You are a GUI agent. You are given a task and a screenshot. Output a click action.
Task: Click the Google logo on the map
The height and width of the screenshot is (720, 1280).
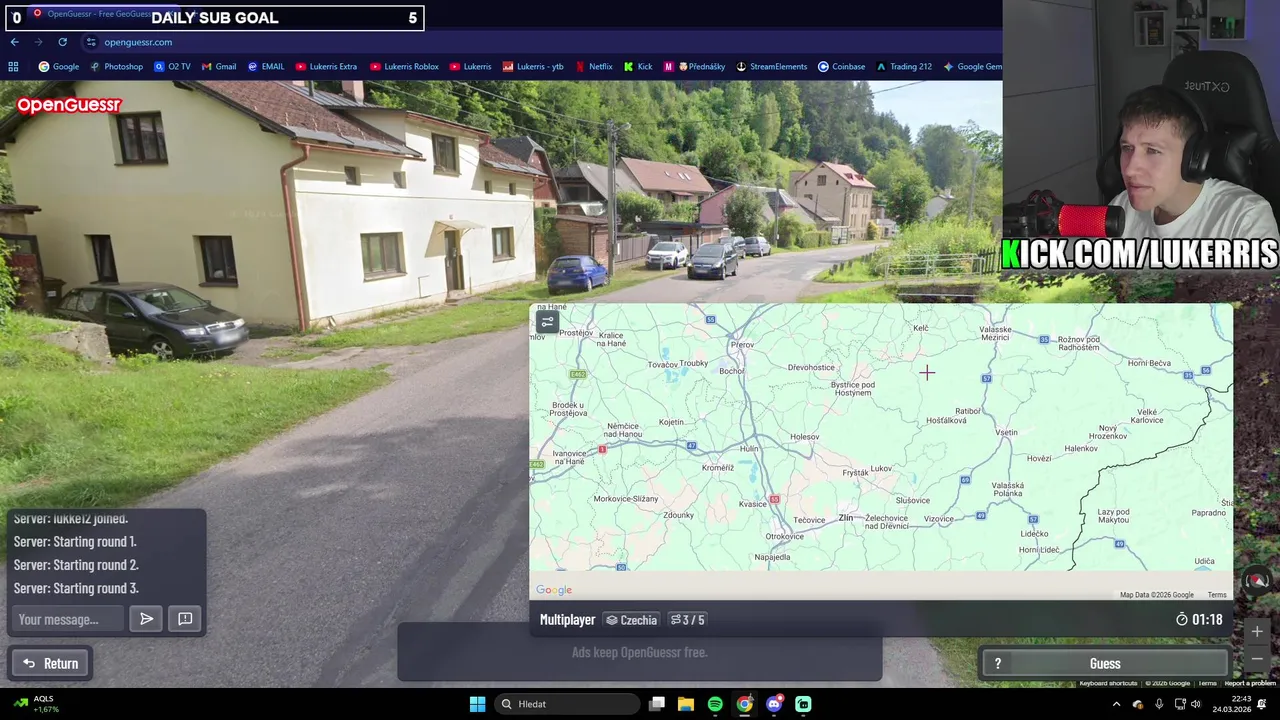click(x=554, y=590)
